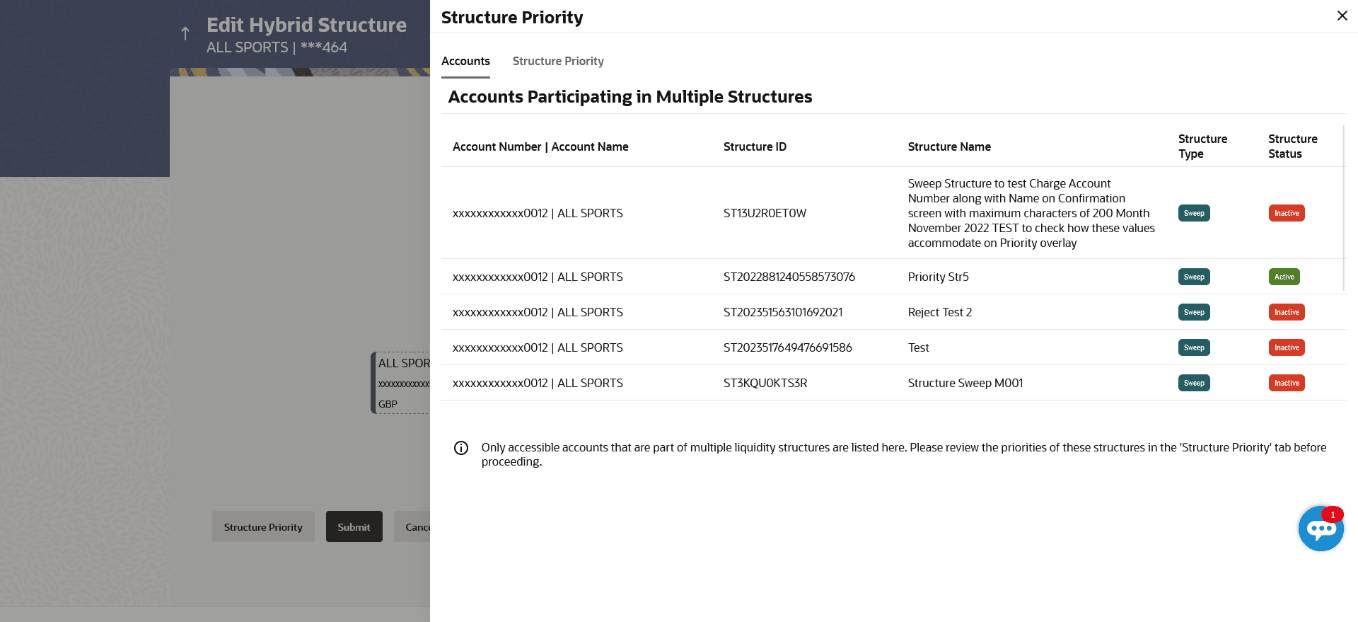Screen dimensions: 1358x622
Task: Click the Inactive badge for structure ST13U2R0ET0W
Action: pyautogui.click(x=1286, y=213)
